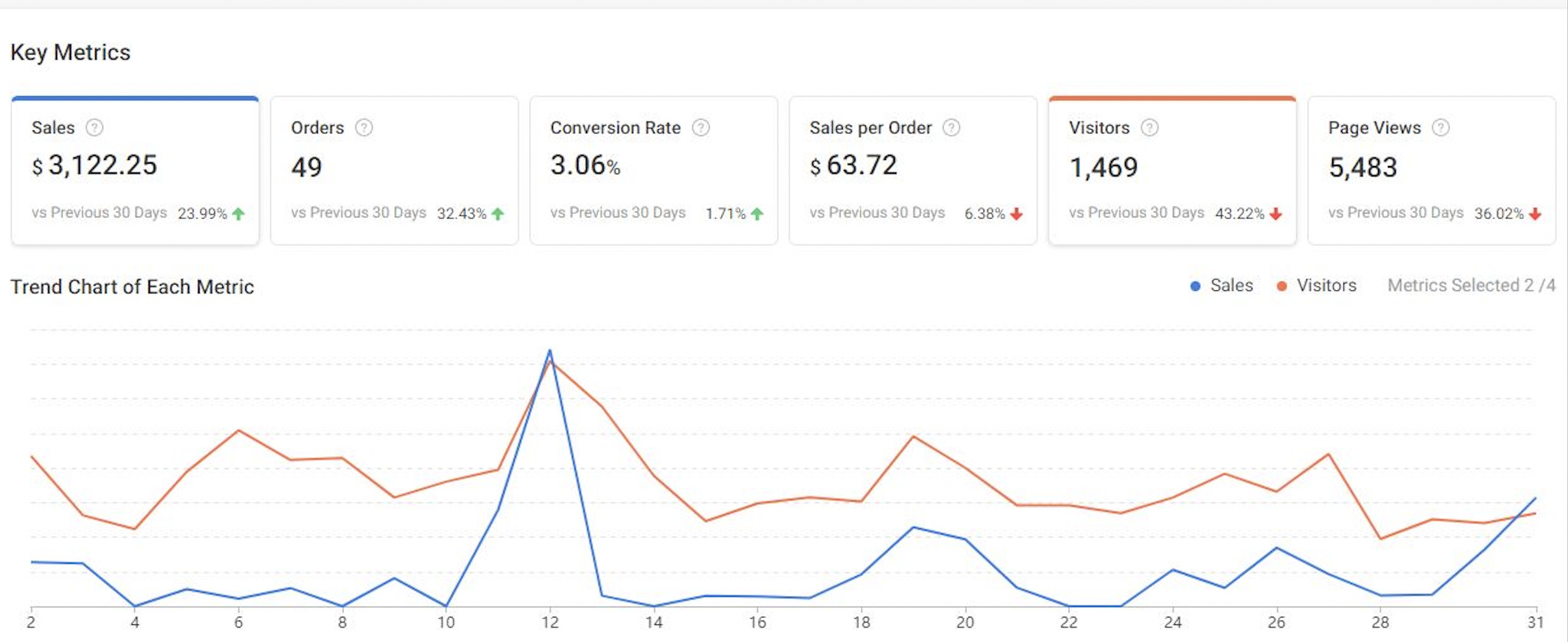Deselect the Sales metric card
This screenshot has width=1568, height=642.
tap(135, 170)
